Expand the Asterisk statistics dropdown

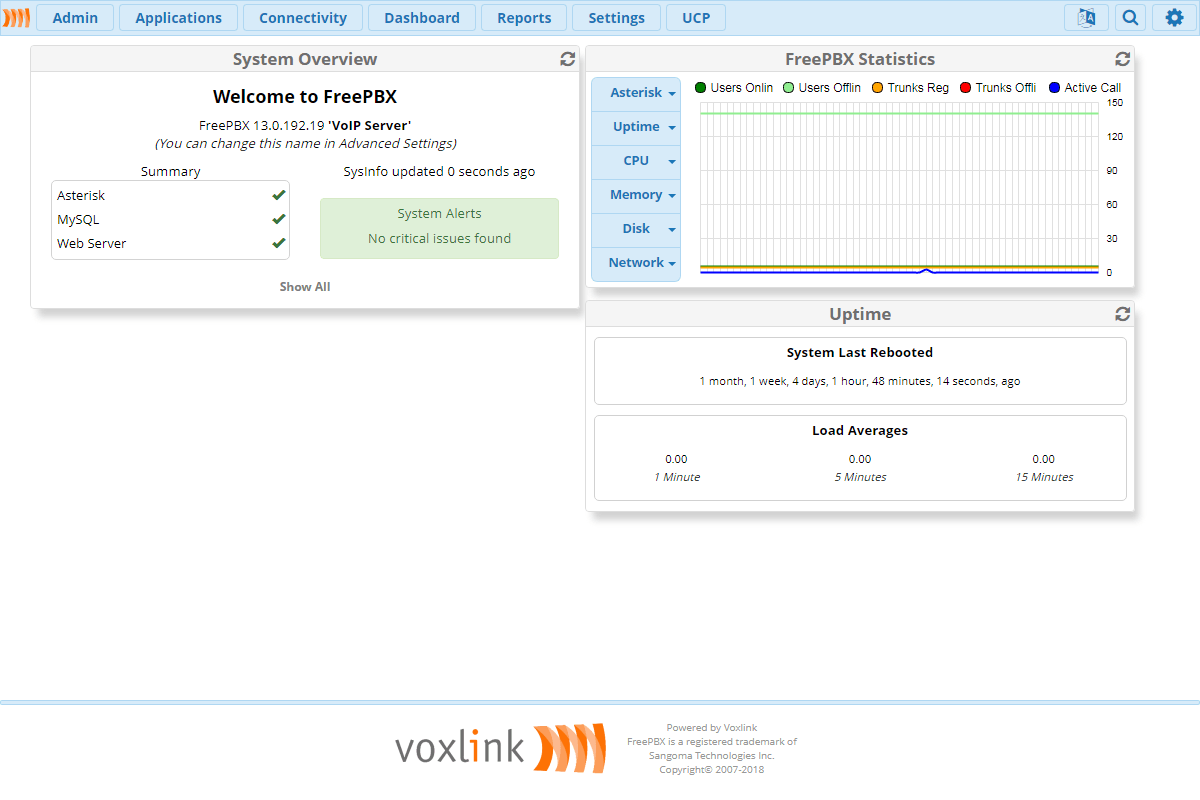pos(636,93)
